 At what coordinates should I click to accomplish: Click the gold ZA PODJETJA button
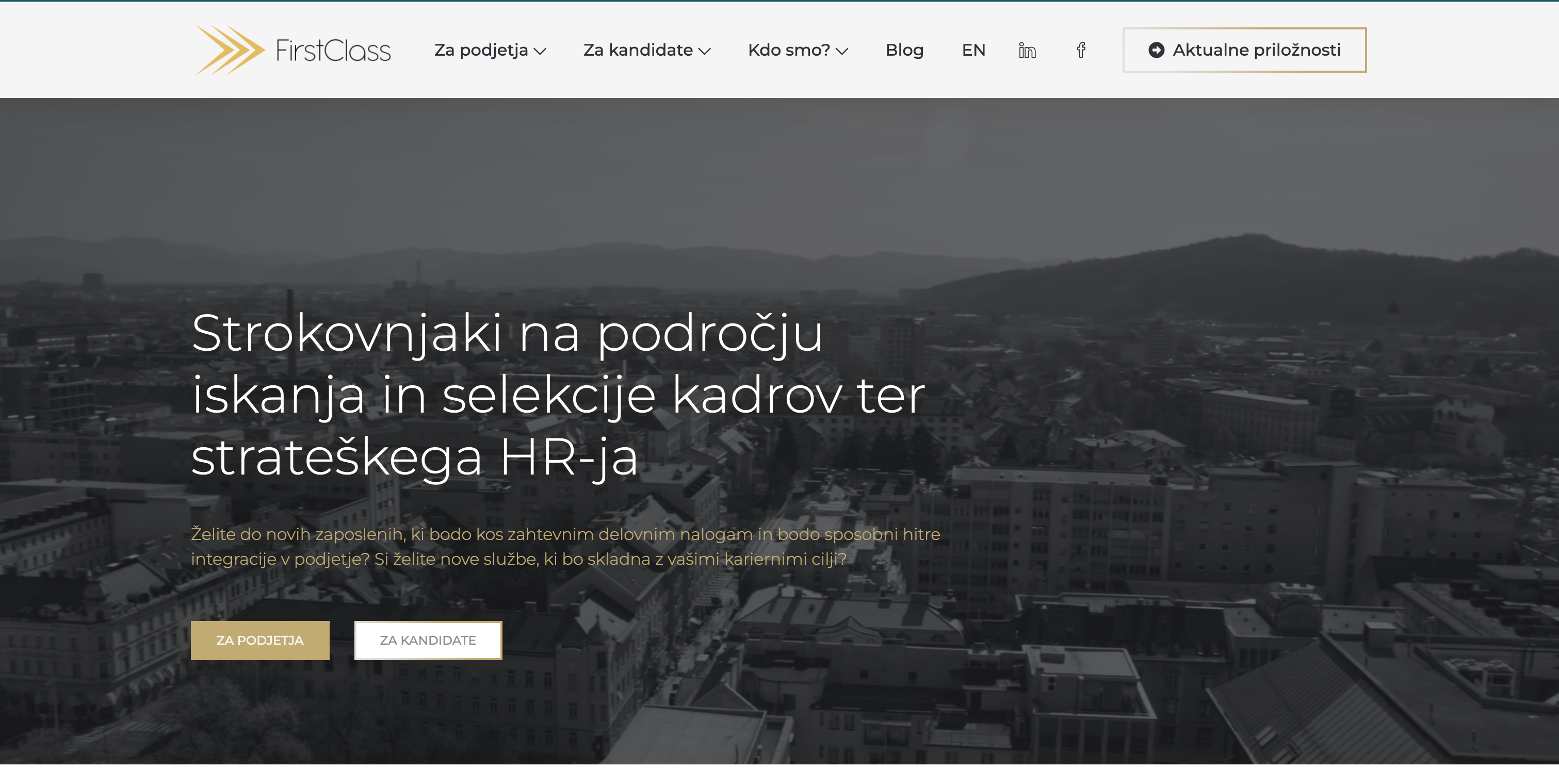[260, 640]
